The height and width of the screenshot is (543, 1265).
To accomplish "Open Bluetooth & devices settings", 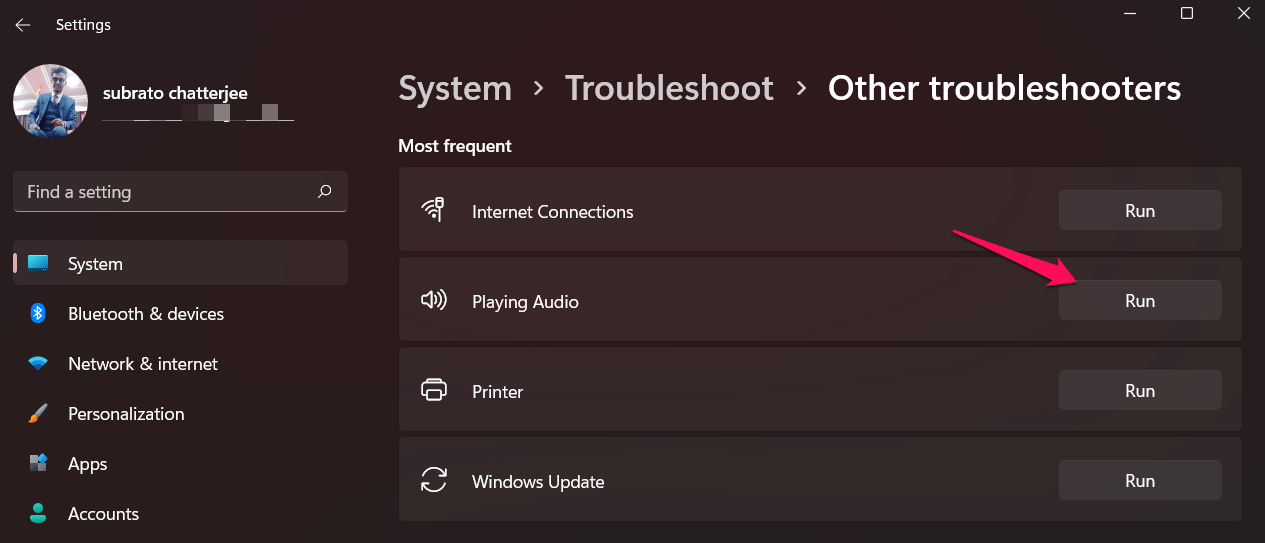I will click(x=146, y=314).
